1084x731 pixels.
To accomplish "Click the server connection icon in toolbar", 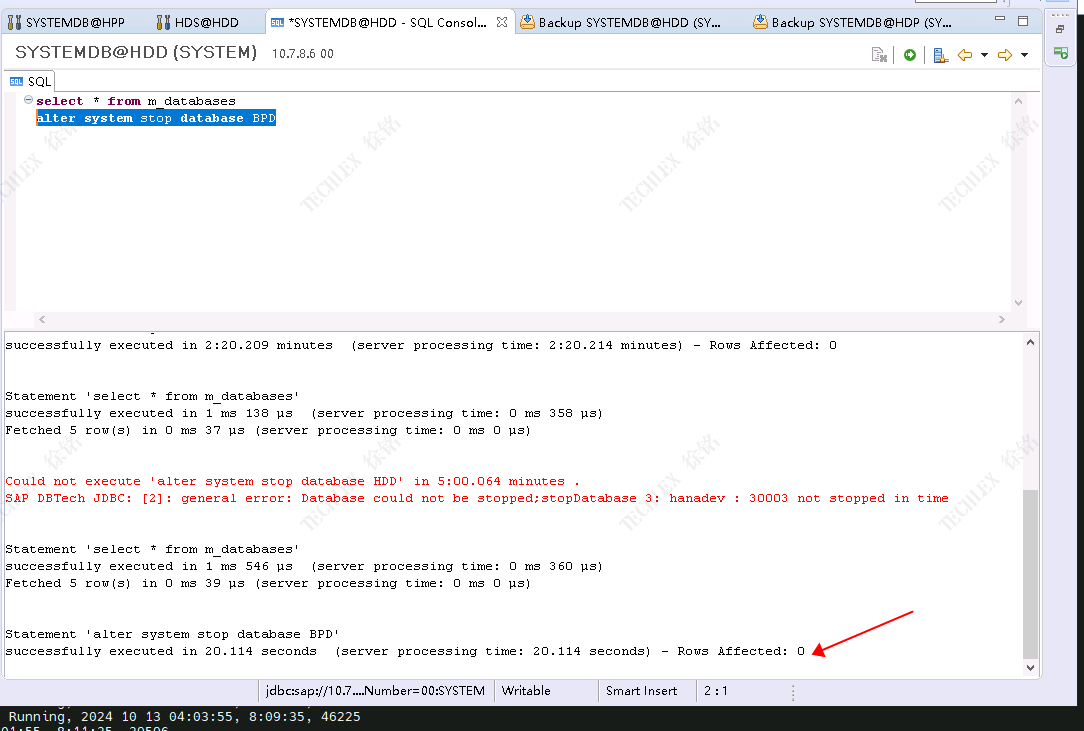I will tap(940, 55).
